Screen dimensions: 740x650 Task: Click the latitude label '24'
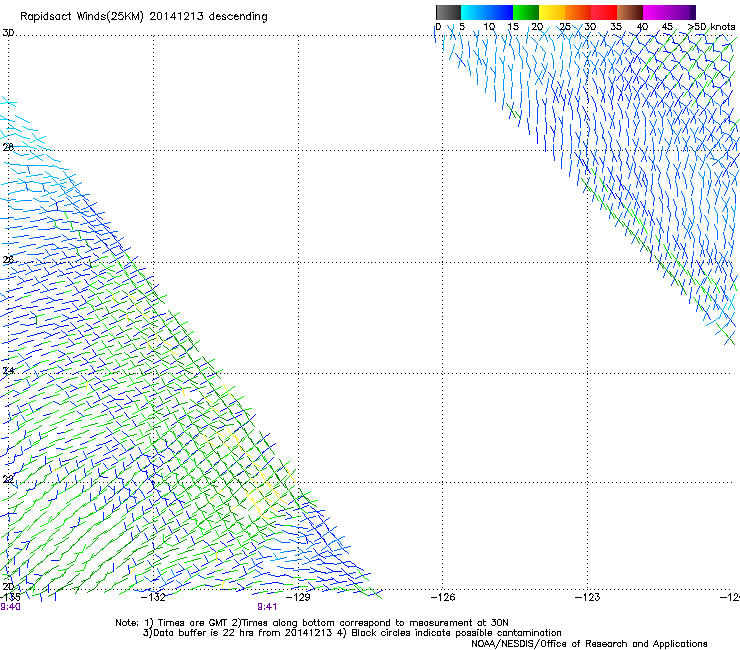(x=8, y=371)
